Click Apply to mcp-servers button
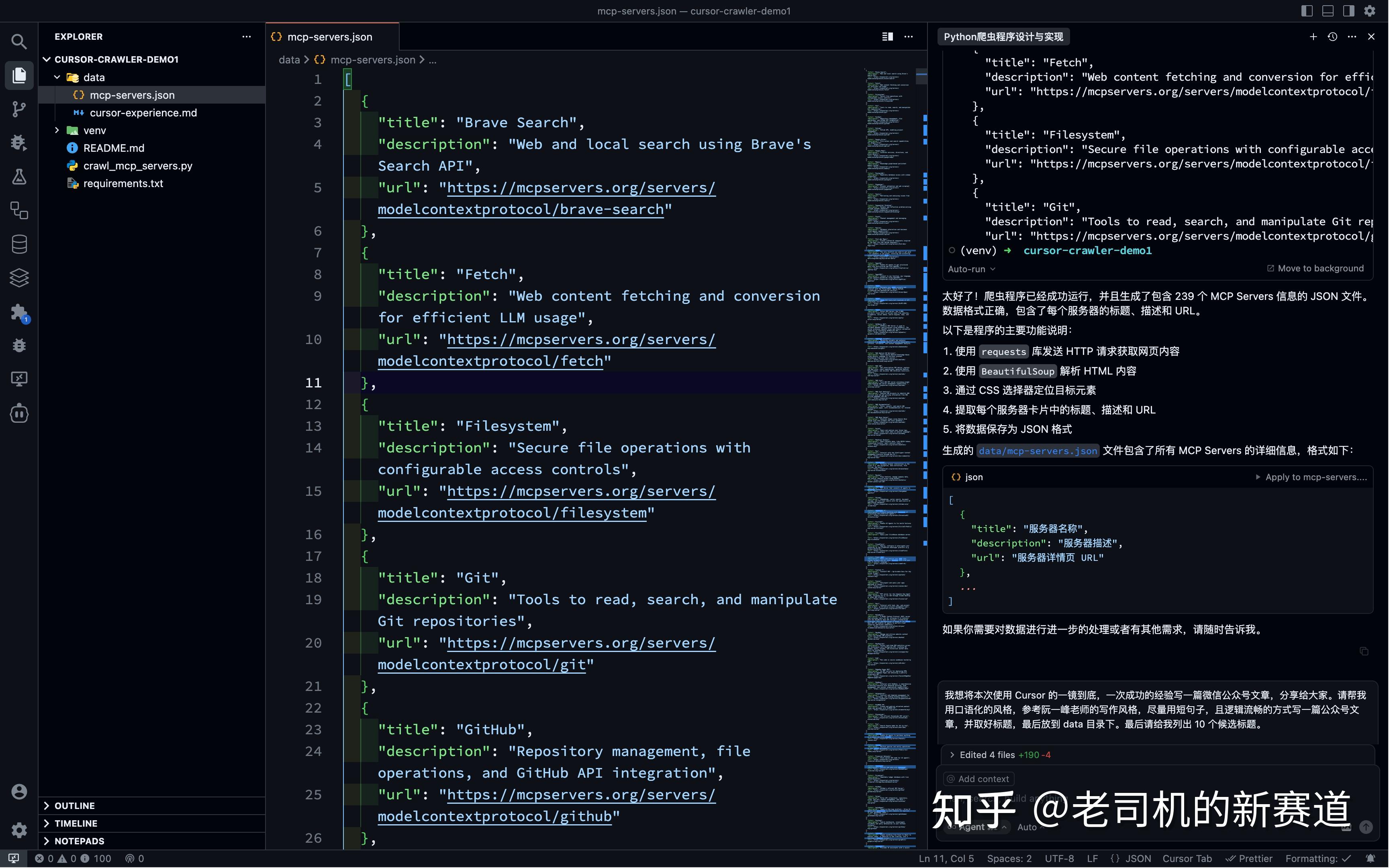 1311,477
